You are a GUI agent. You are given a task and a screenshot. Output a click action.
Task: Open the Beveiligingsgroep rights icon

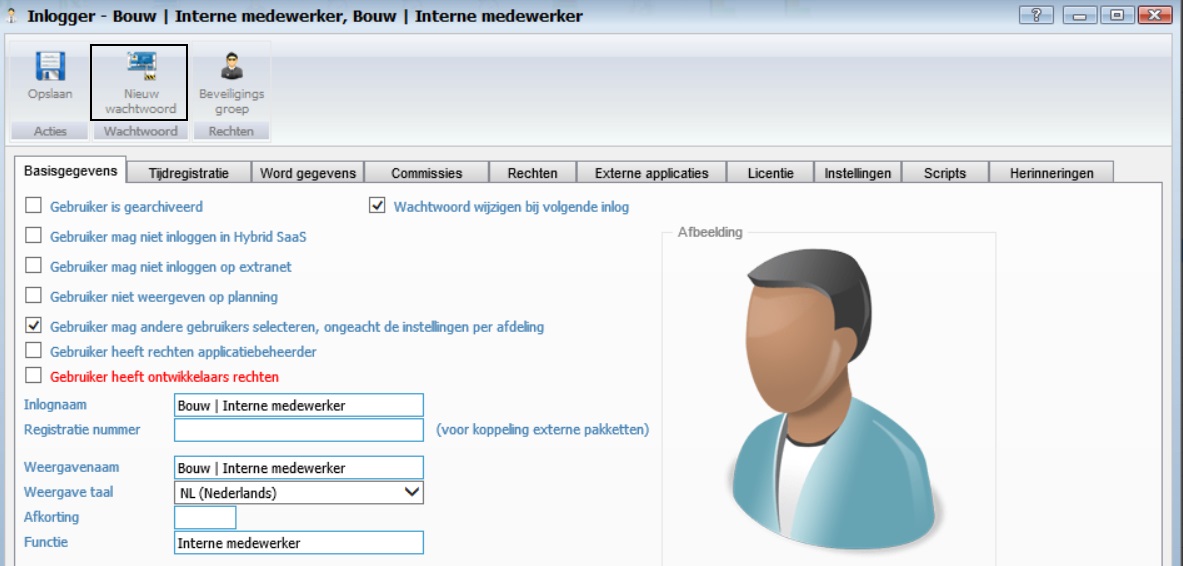pos(231,68)
